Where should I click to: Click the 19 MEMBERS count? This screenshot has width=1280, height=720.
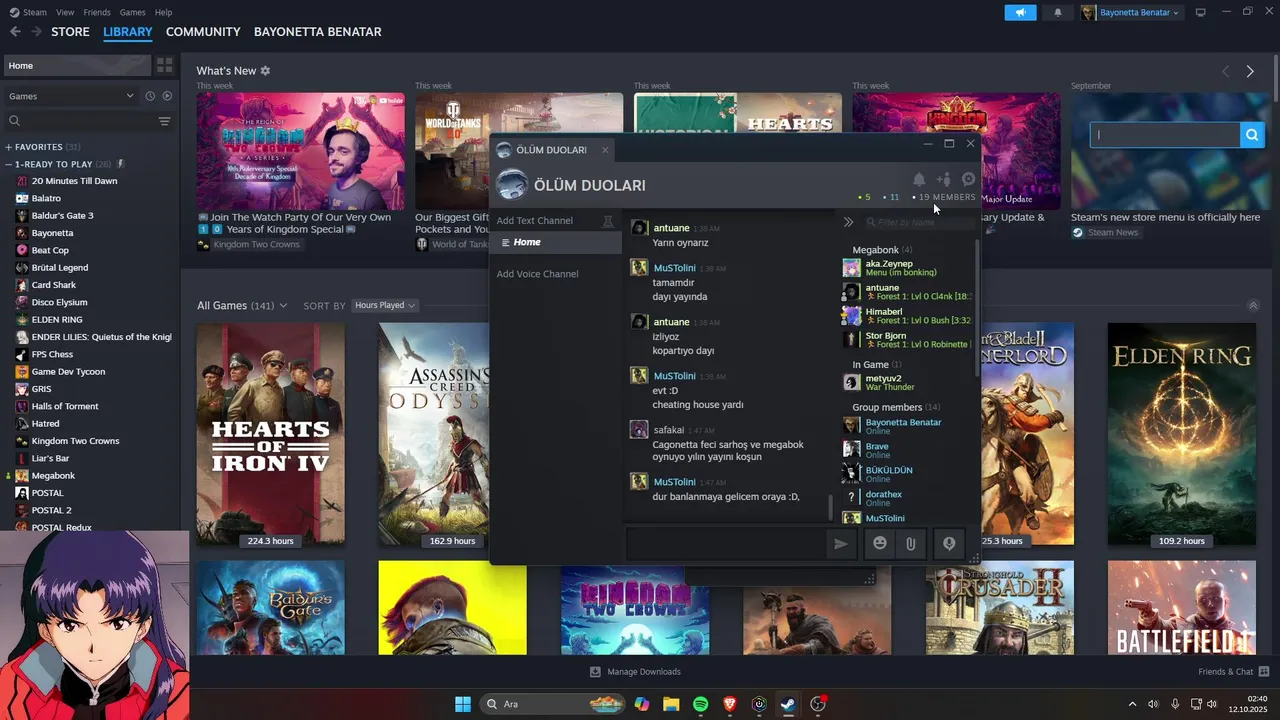click(x=945, y=197)
